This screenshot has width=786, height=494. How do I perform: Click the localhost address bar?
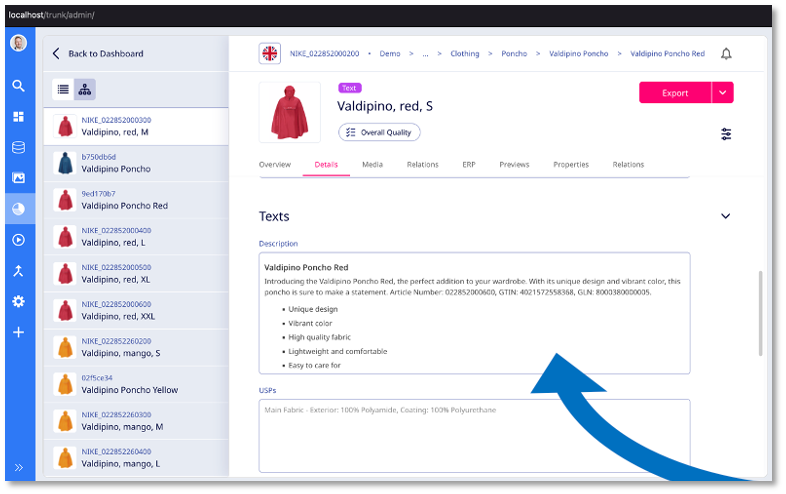click(x=52, y=15)
